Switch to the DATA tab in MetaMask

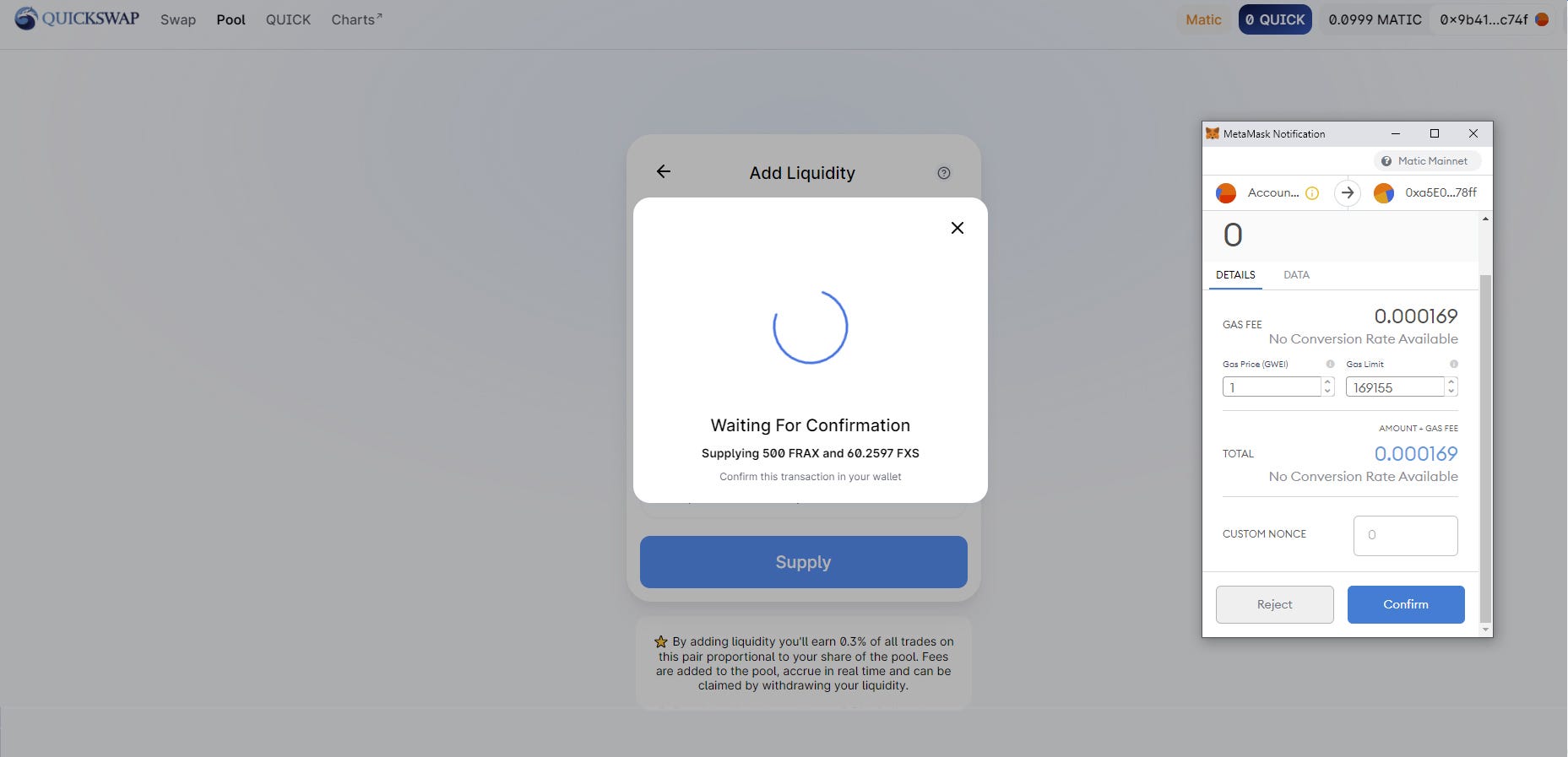coord(1296,275)
